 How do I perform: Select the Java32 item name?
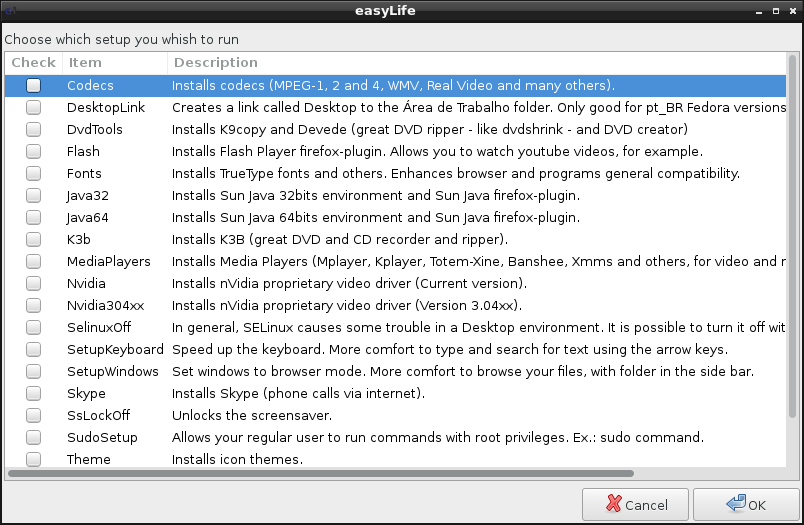pos(87,196)
